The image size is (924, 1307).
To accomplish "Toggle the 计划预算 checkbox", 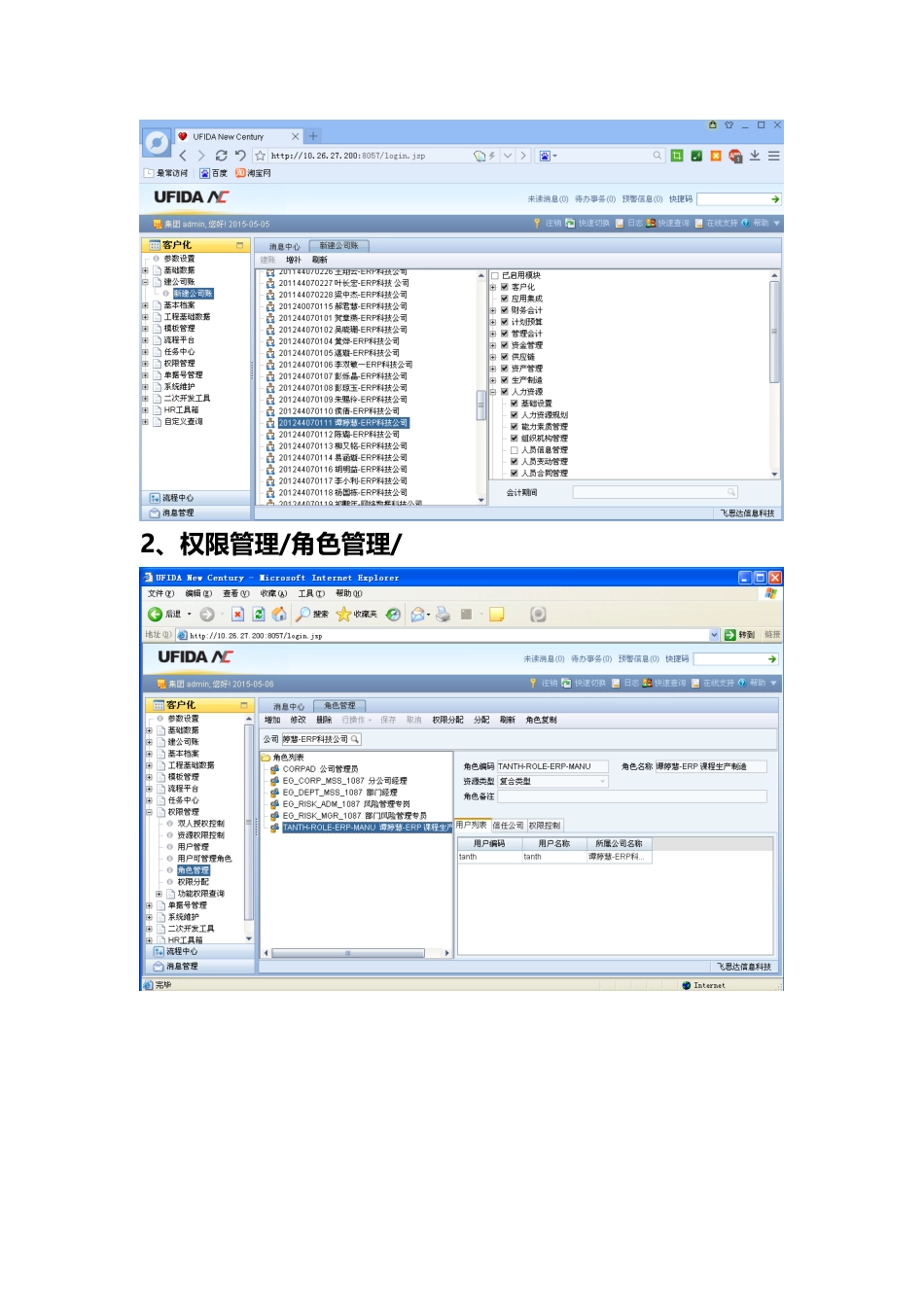I will pos(505,323).
